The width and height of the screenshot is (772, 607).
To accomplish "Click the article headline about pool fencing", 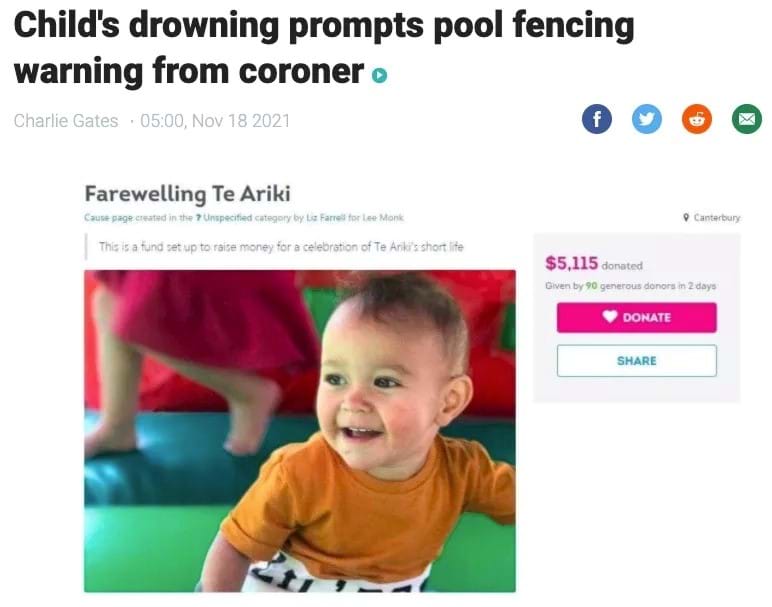I will [324, 48].
